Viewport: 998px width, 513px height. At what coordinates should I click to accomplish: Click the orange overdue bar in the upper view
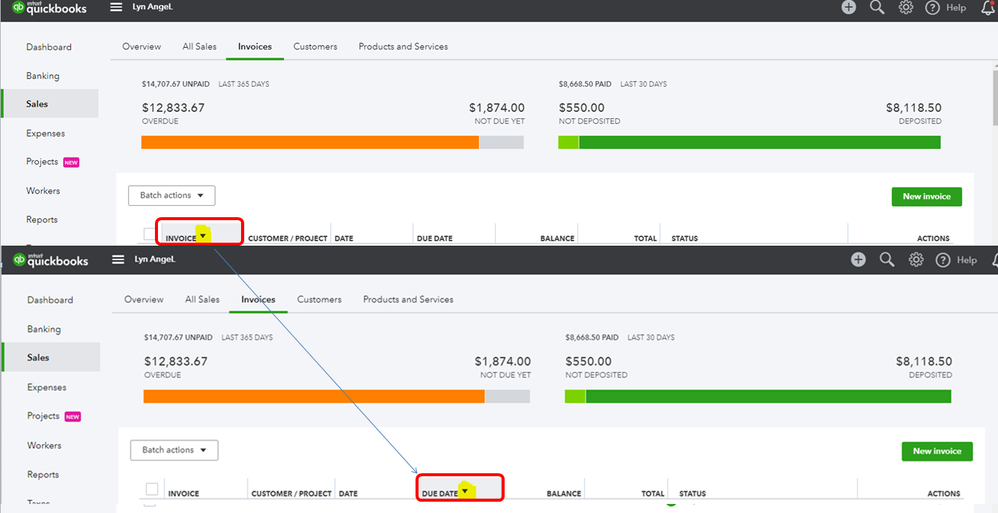pyautogui.click(x=310, y=143)
